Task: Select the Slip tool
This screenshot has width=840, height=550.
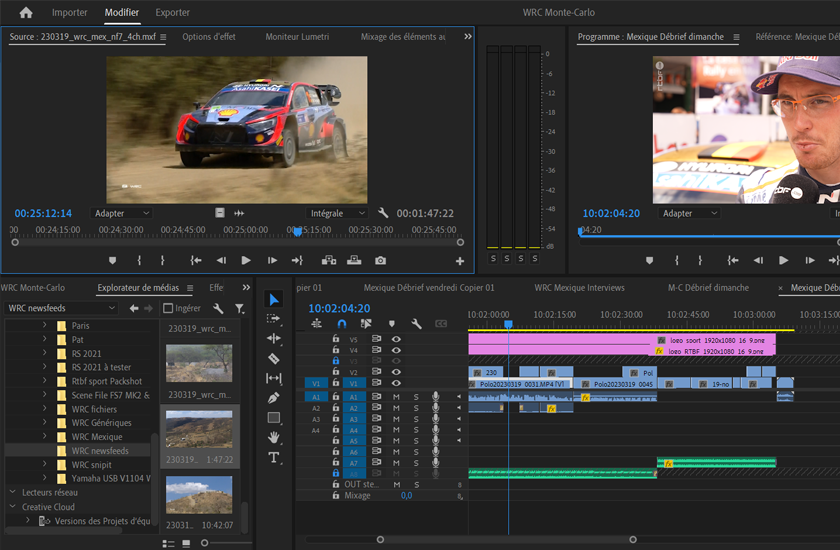Action: (x=273, y=378)
